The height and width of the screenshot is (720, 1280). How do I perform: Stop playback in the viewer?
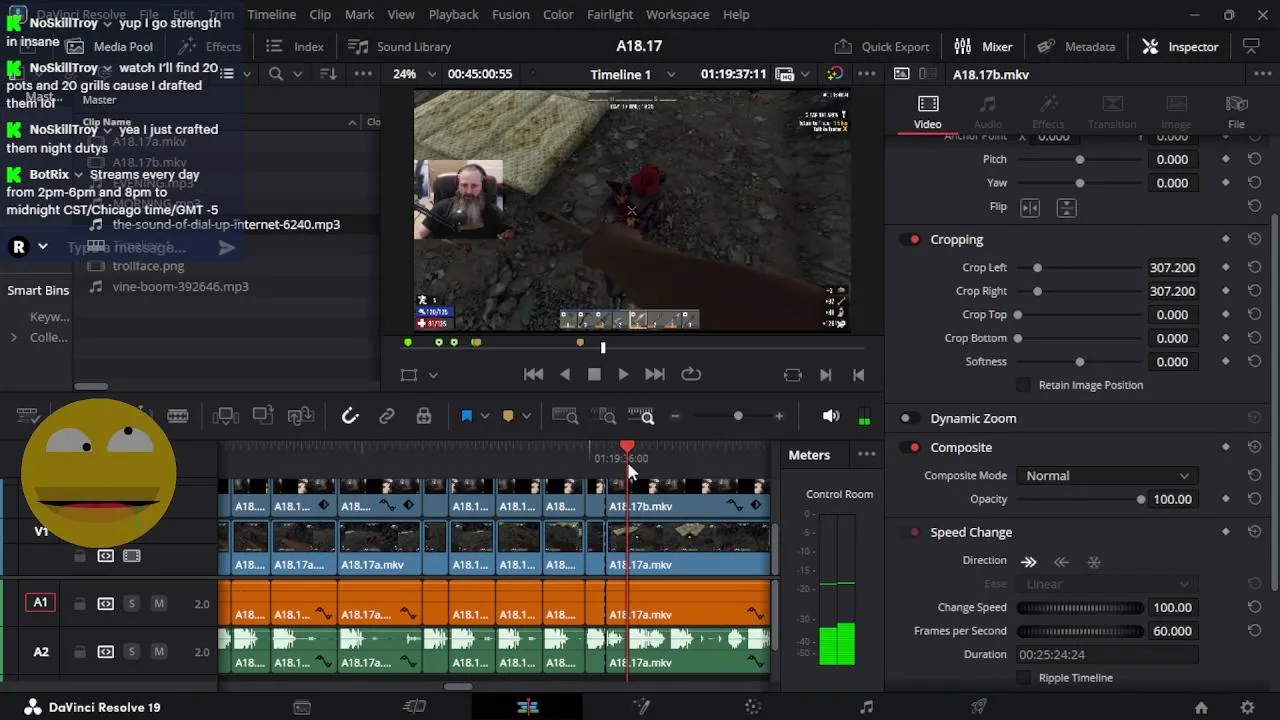(594, 374)
